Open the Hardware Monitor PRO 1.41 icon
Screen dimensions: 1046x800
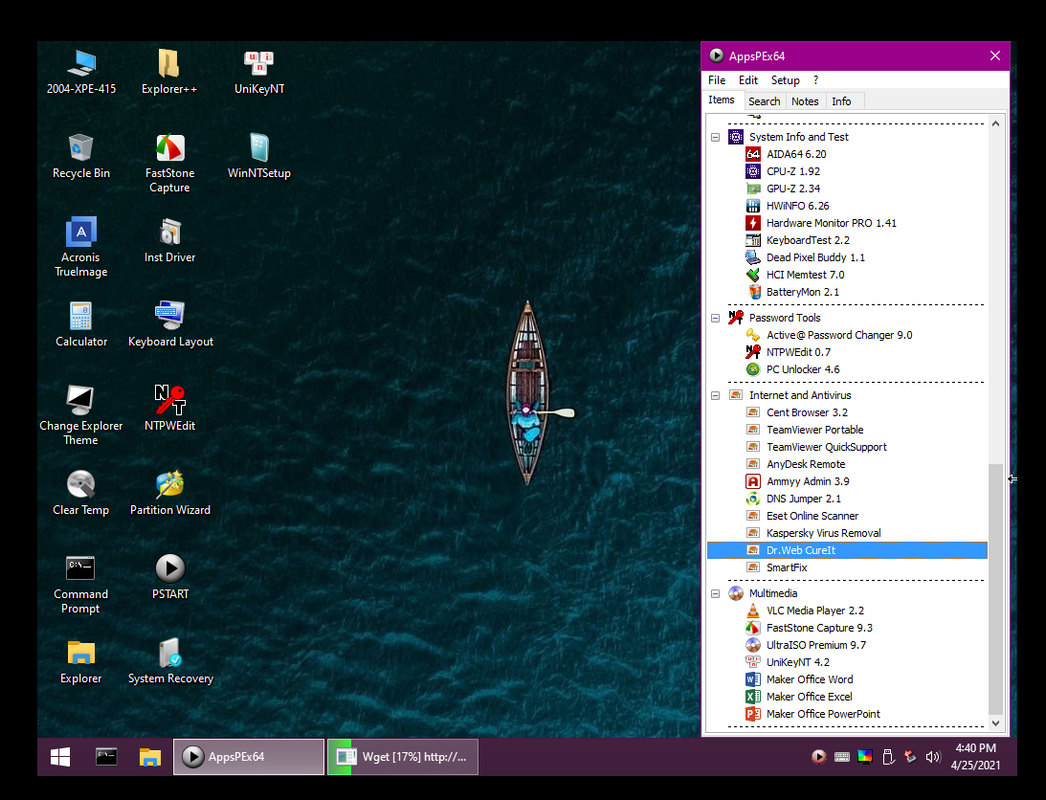752,223
